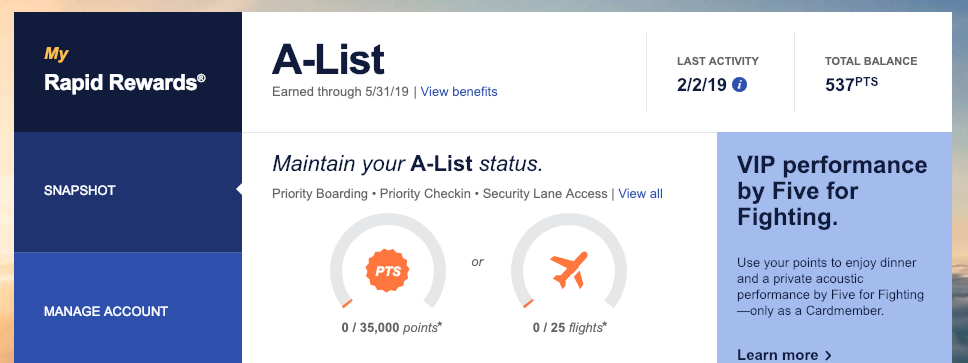Click the info icon beside Last Activity date
Image resolution: width=968 pixels, height=363 pixels.
click(739, 85)
